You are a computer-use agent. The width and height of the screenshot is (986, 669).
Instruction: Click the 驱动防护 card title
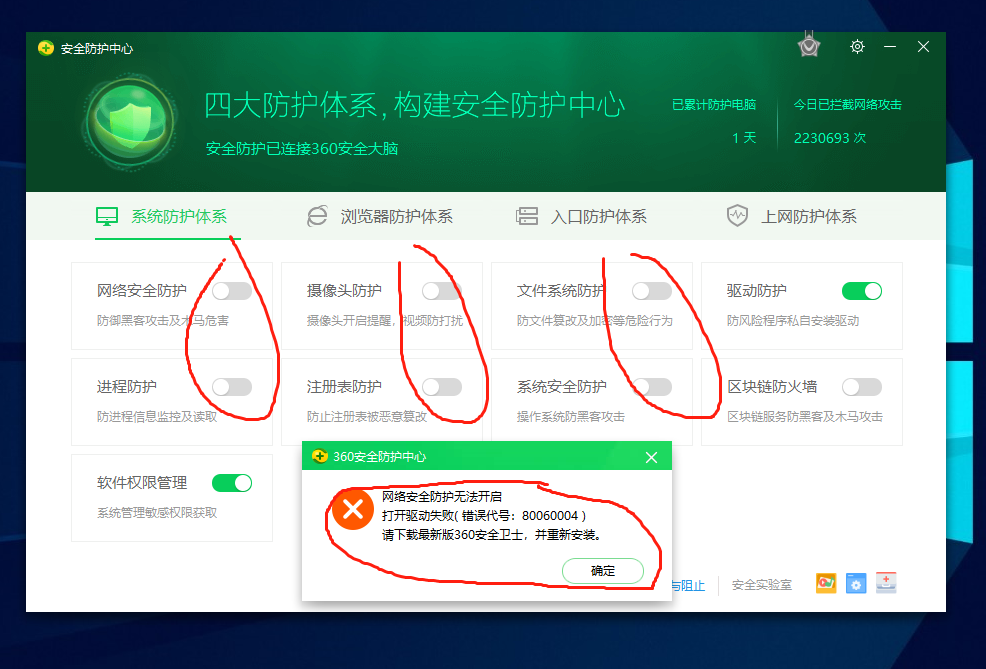pos(756,290)
